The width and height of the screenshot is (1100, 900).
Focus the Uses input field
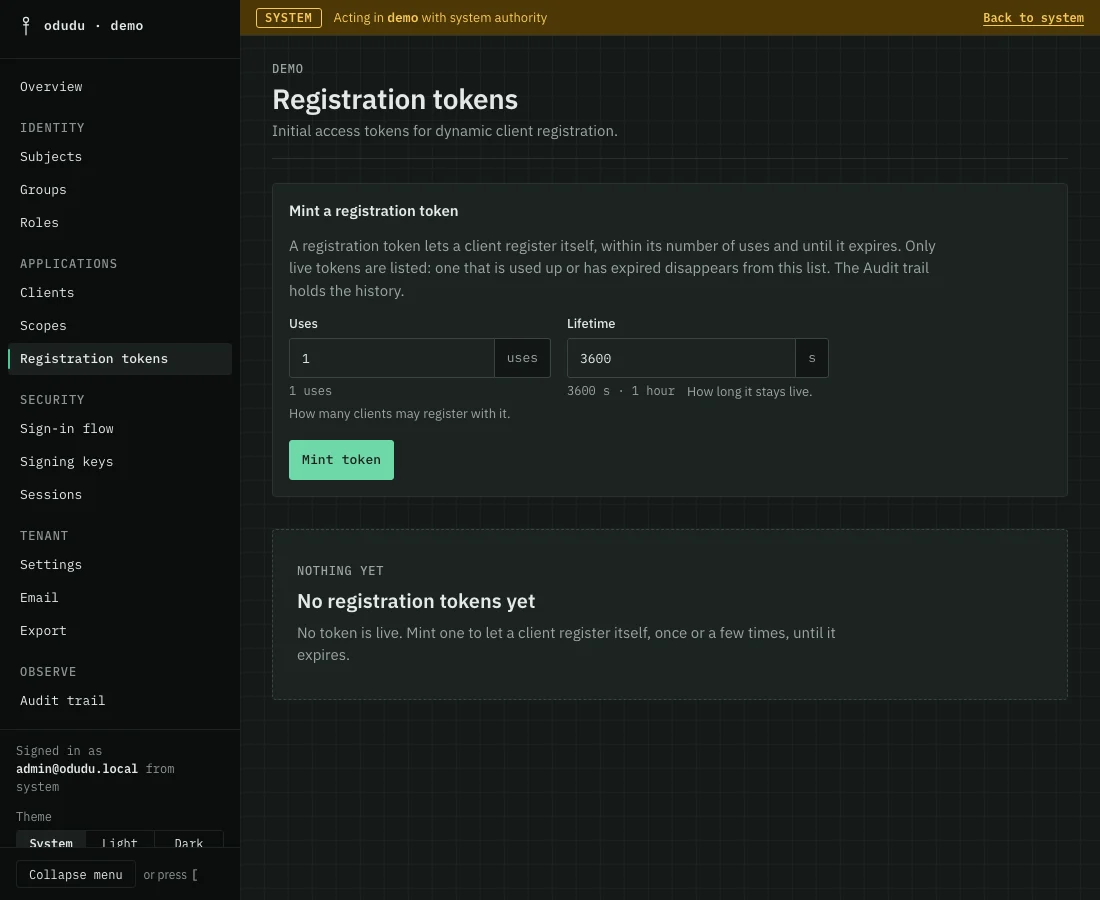(x=391, y=358)
